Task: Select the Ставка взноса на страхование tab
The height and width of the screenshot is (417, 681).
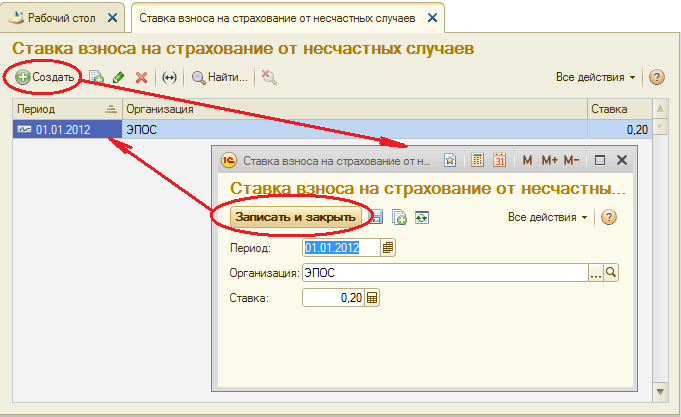Action: click(x=277, y=18)
